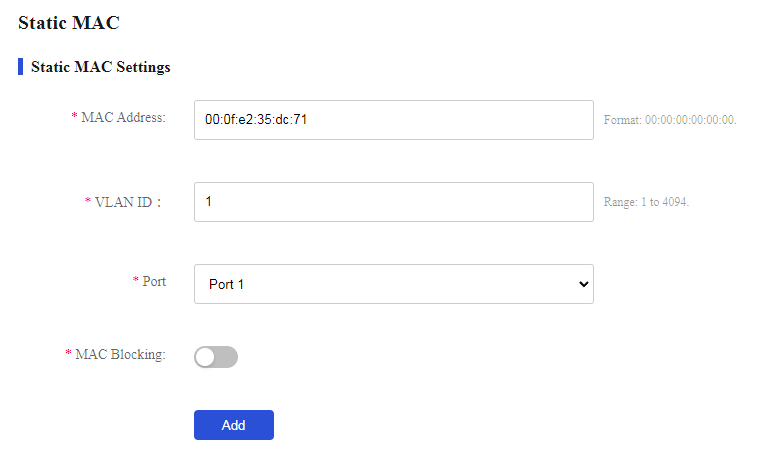Click the blue bar beside Static MAC Settings
Viewport: 757px width, 456px height.
(x=20, y=67)
